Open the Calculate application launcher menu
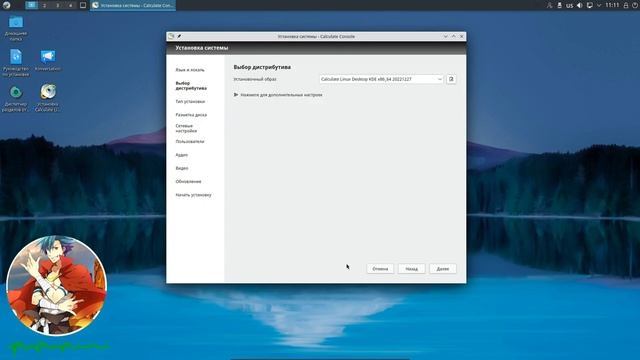Screen dimensions: 640x360 [x=7, y=5]
